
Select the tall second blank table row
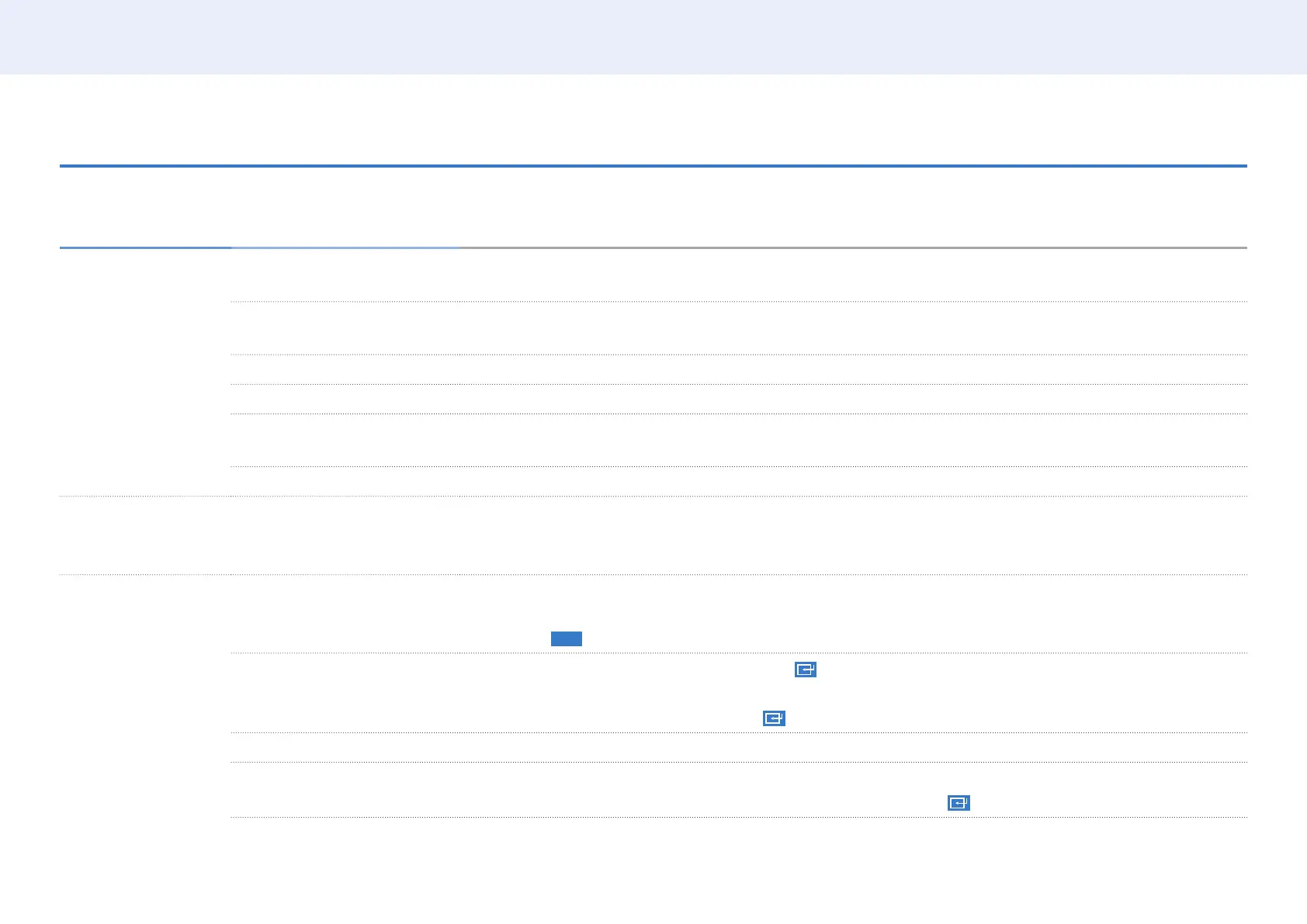(x=739, y=328)
